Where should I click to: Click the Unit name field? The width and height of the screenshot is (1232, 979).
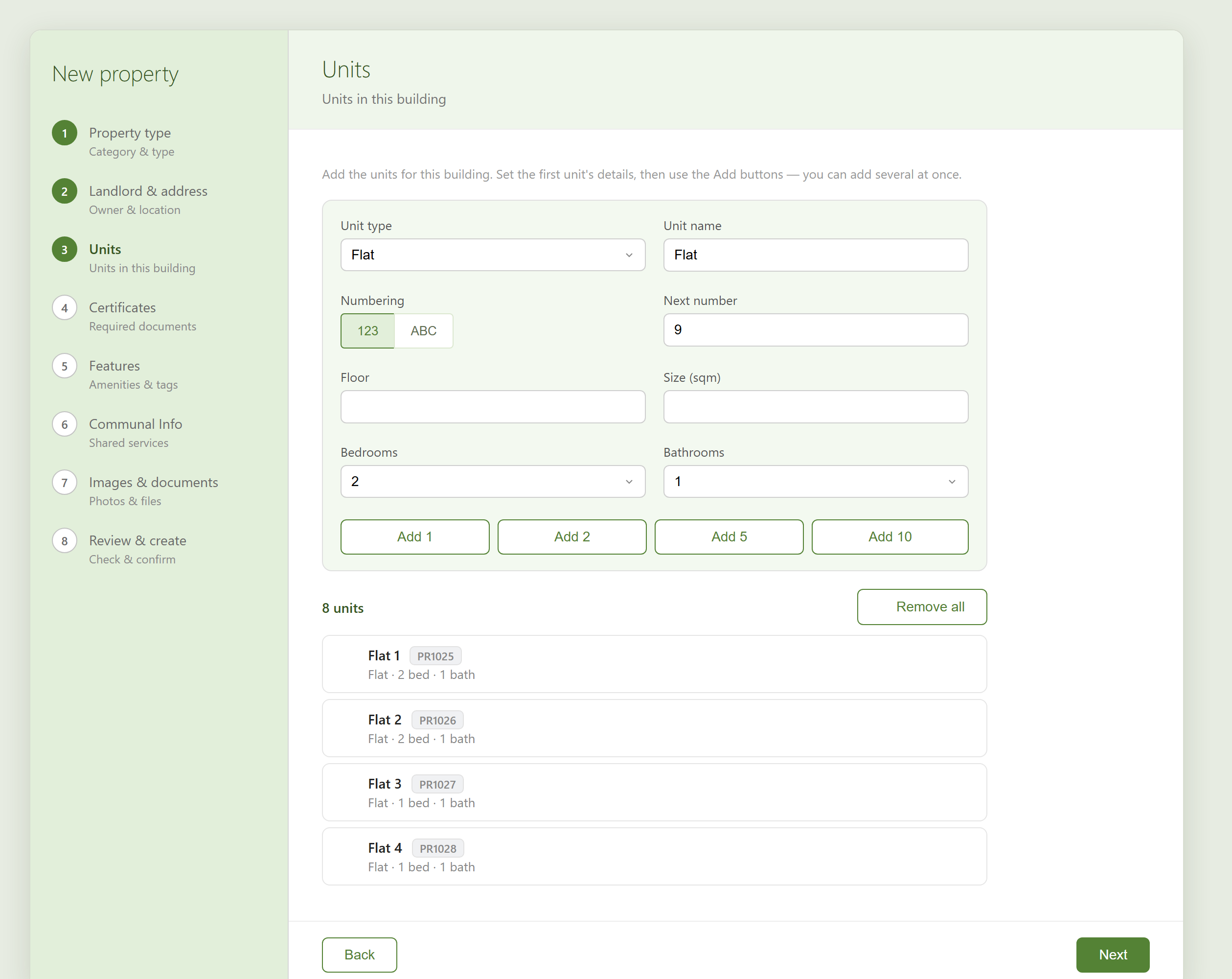[x=816, y=255]
